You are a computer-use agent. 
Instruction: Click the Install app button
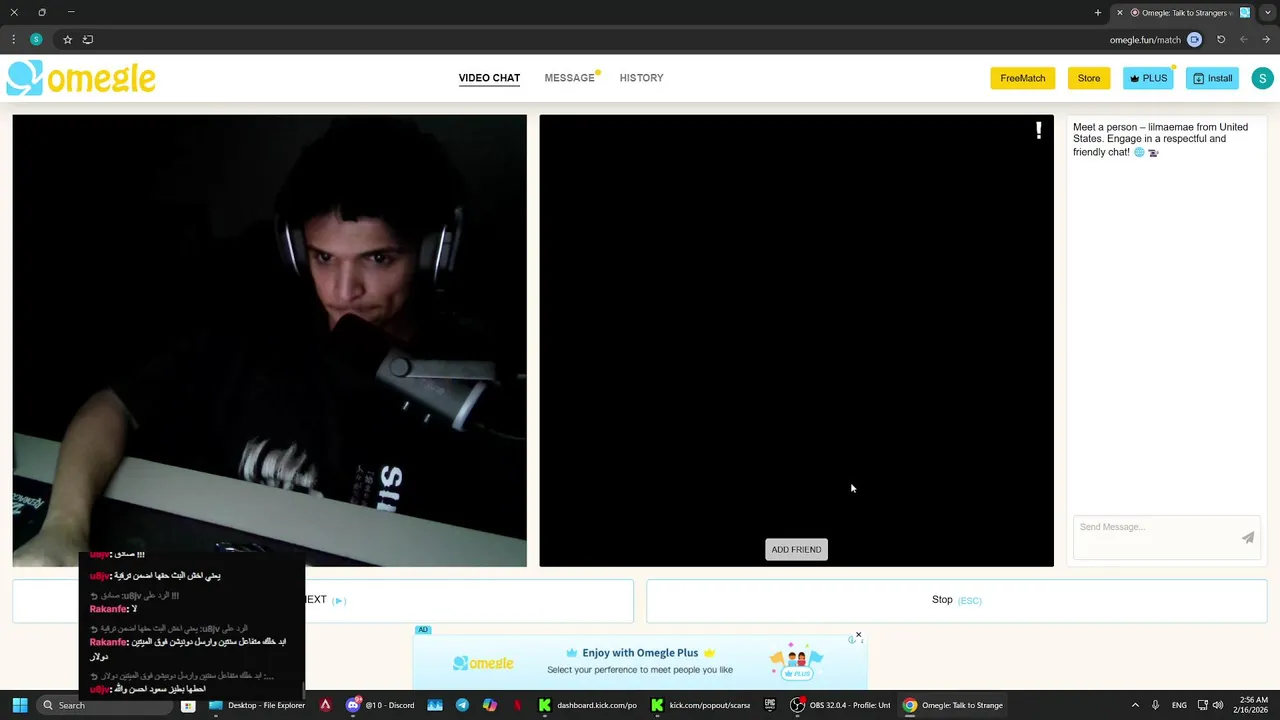click(x=1212, y=78)
